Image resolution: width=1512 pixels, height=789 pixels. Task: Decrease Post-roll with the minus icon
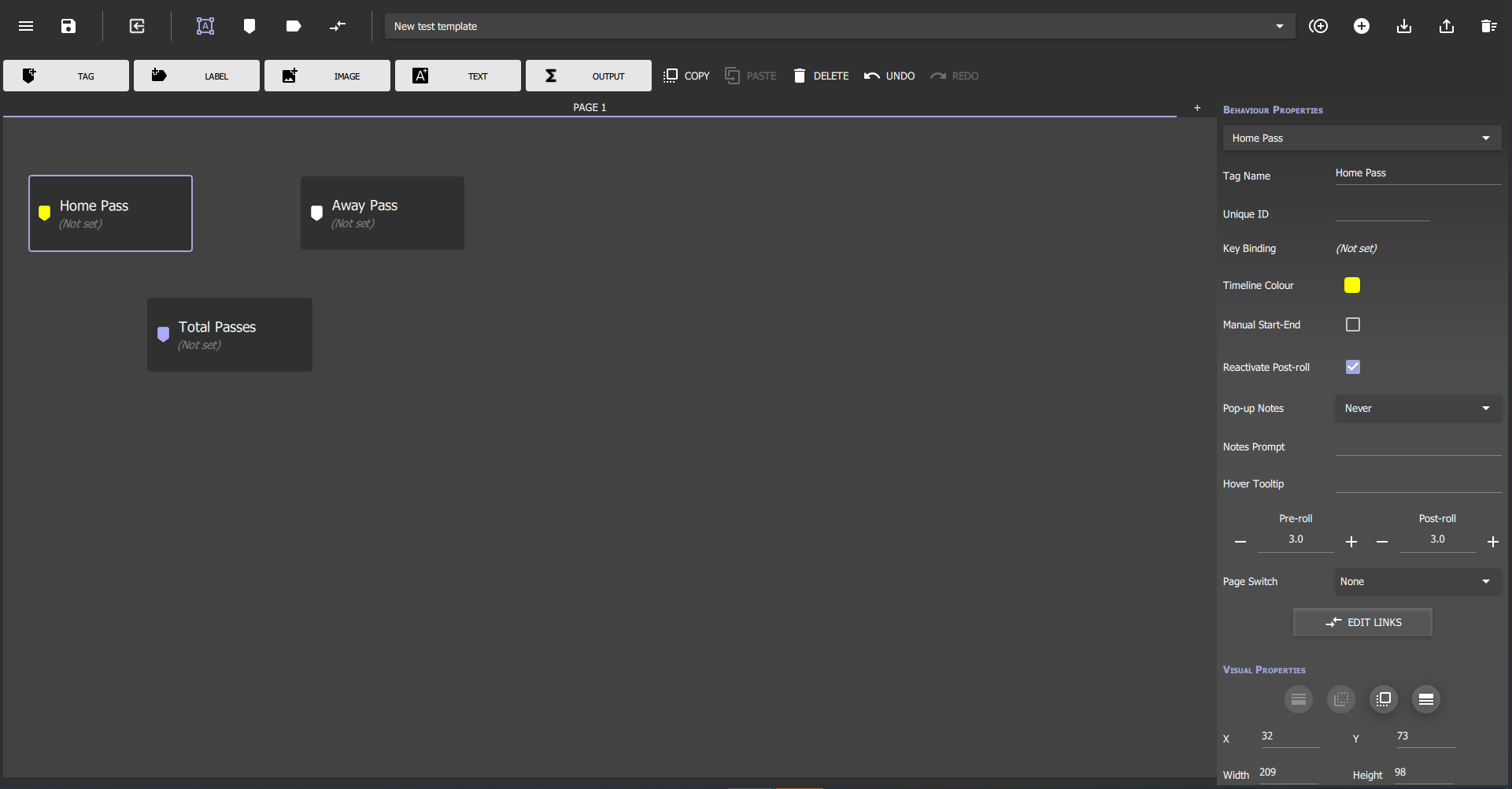(1382, 542)
